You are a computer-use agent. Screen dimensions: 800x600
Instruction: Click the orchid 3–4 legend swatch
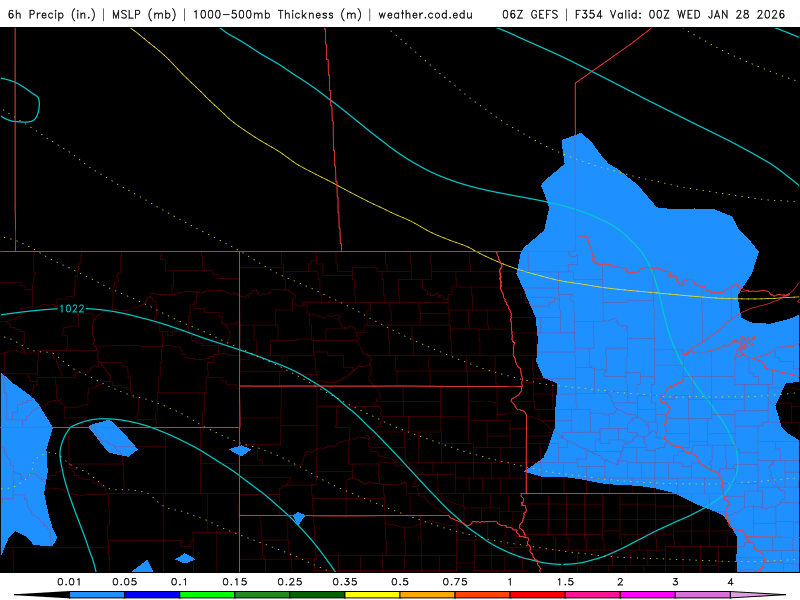(703, 595)
